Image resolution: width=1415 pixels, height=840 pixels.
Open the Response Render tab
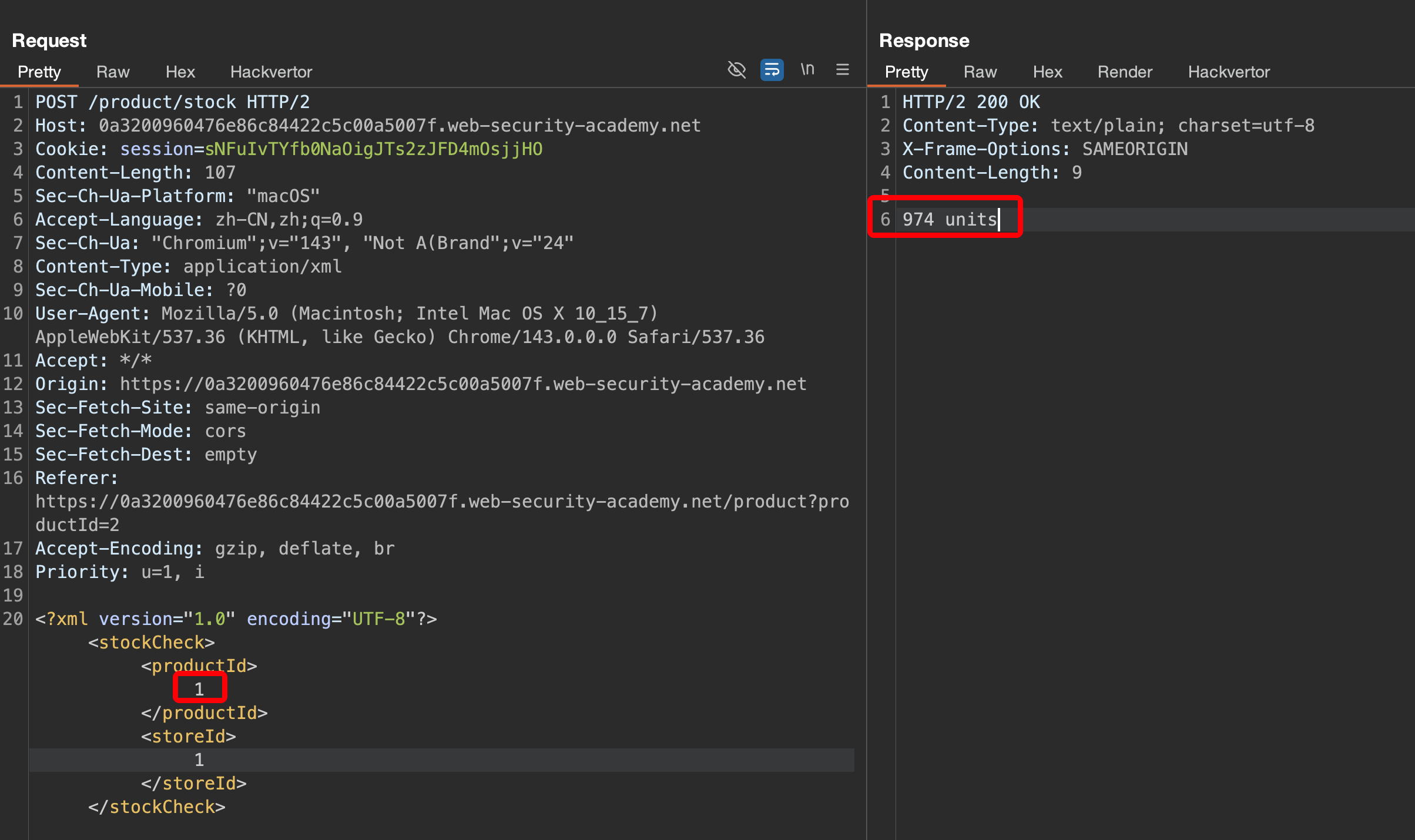1125,72
